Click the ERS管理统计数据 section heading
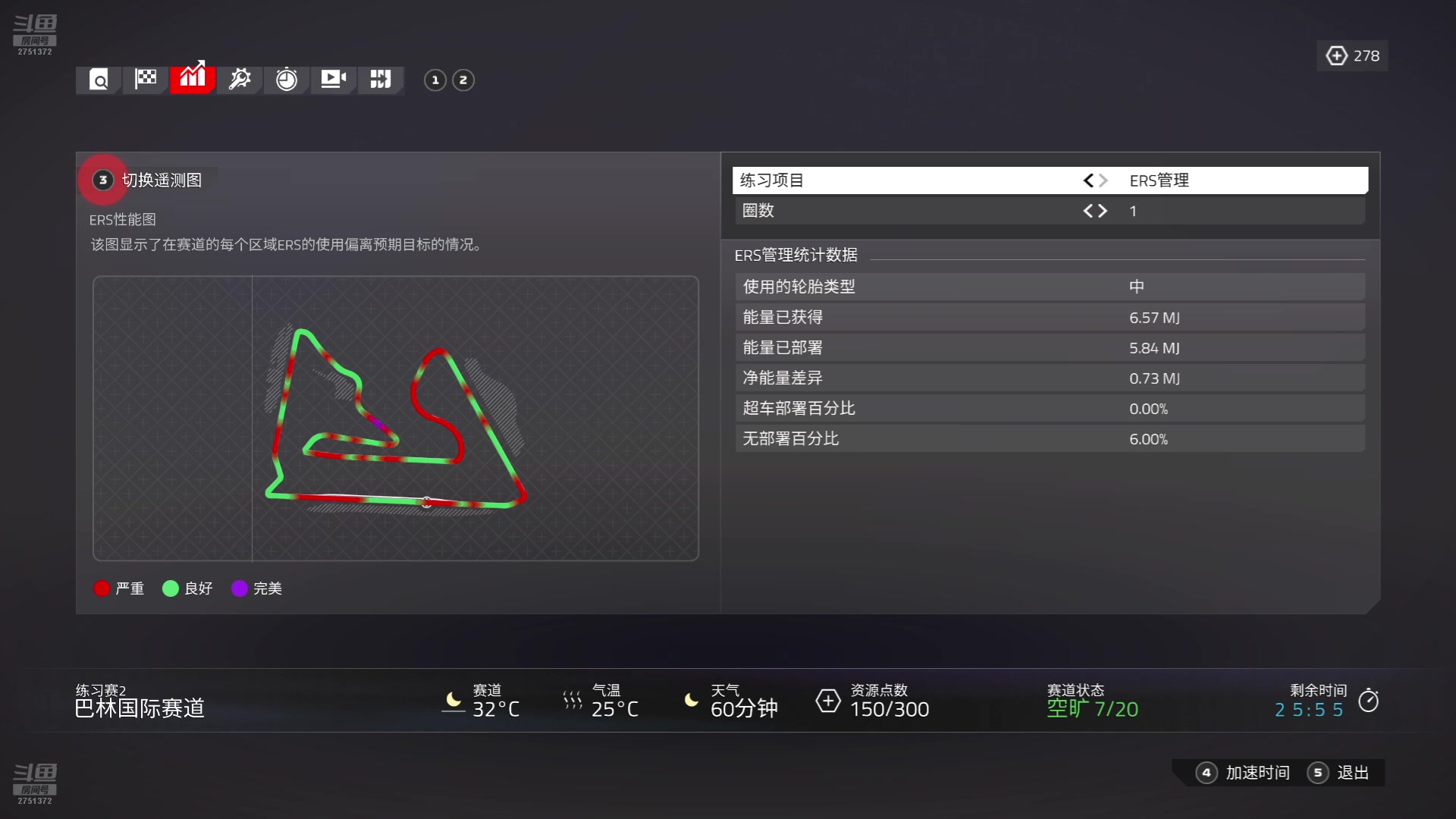 click(x=795, y=255)
